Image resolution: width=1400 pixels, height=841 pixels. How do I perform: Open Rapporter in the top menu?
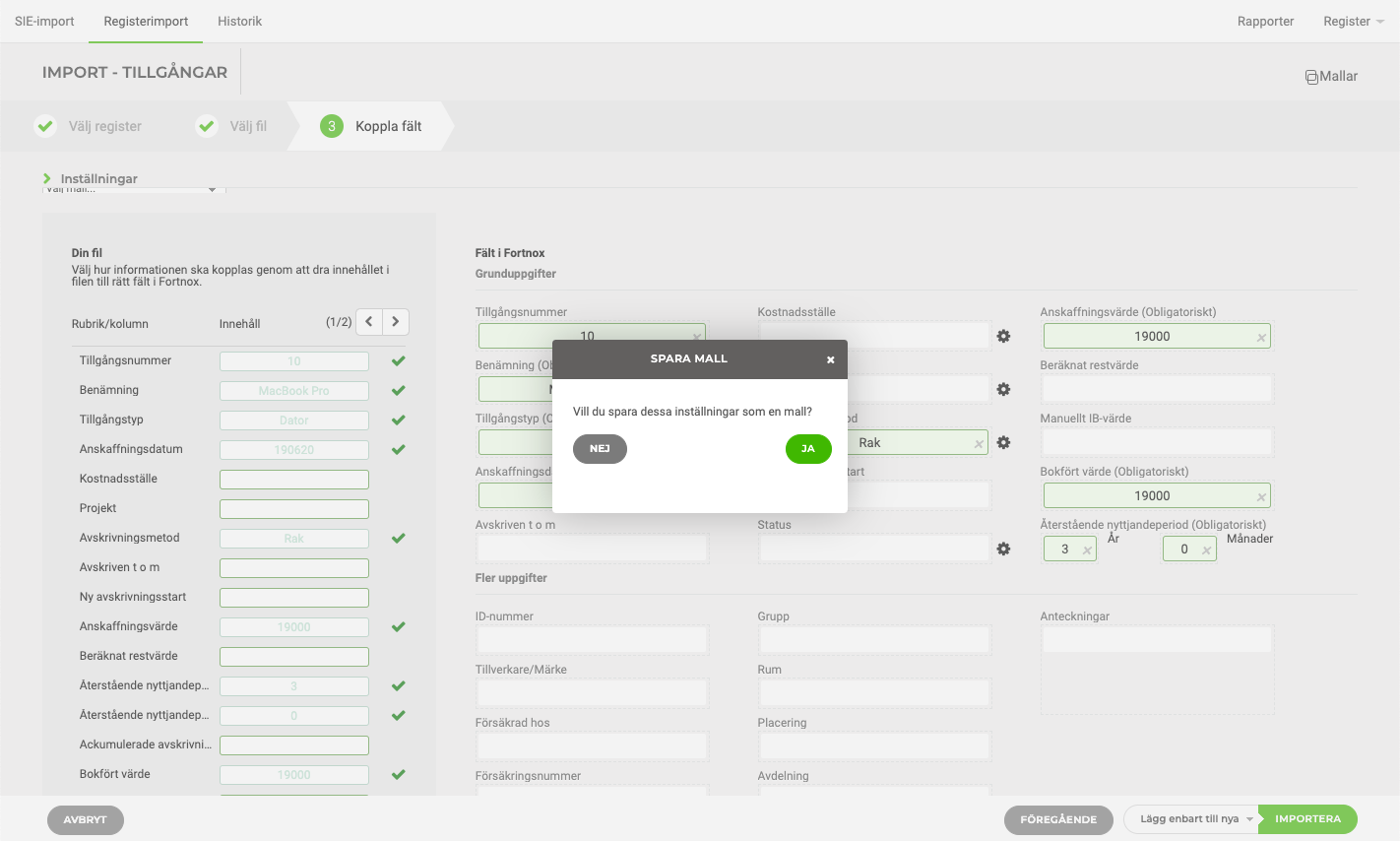click(x=1265, y=21)
